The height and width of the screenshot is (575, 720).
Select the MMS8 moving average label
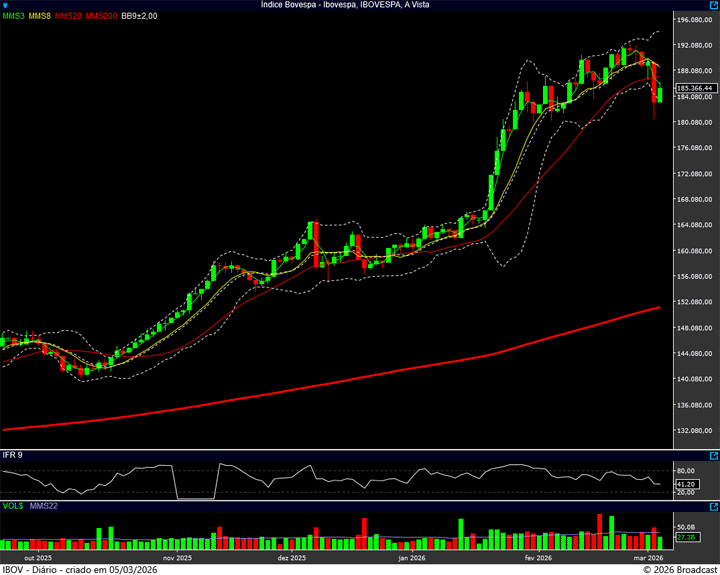click(40, 16)
